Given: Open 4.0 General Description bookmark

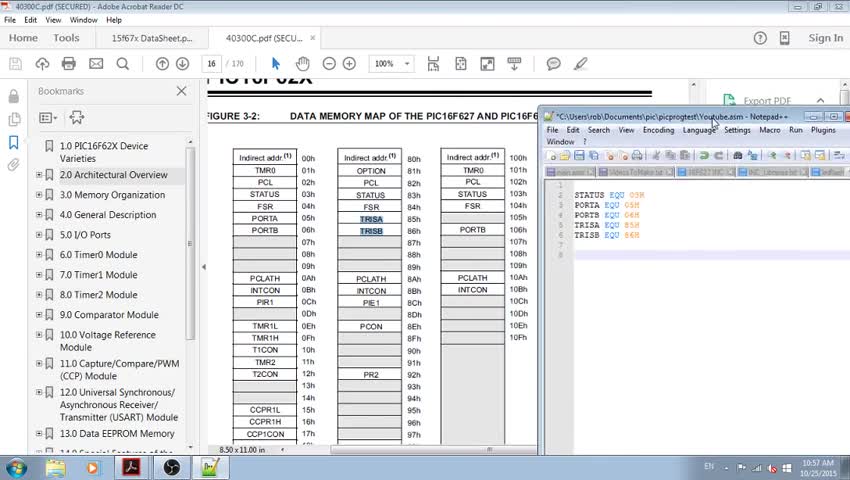Looking at the screenshot, I should [x=108, y=215].
